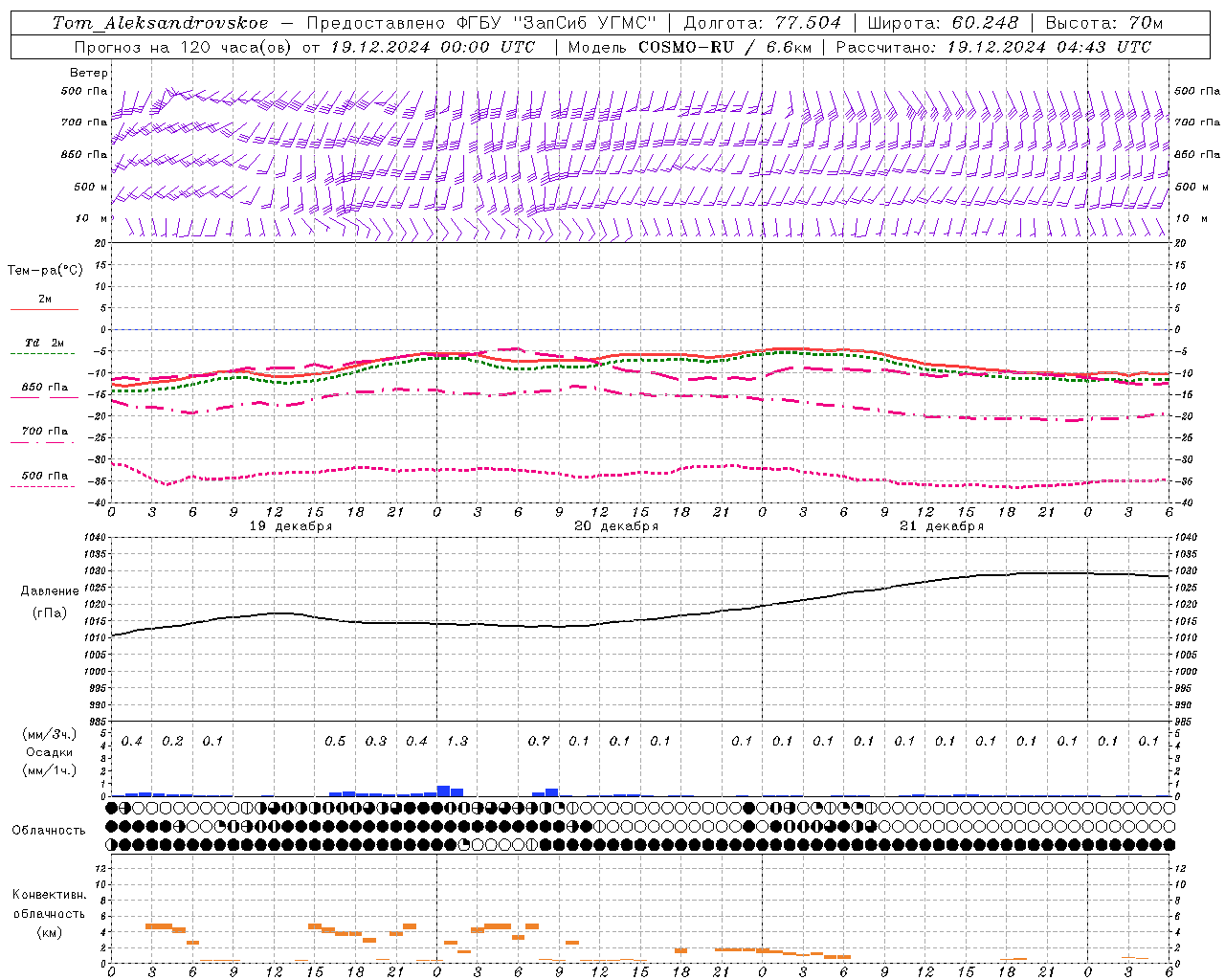Click the 850 гПа temperature legend entry
This screenshot has width=1225, height=980.
44,388
